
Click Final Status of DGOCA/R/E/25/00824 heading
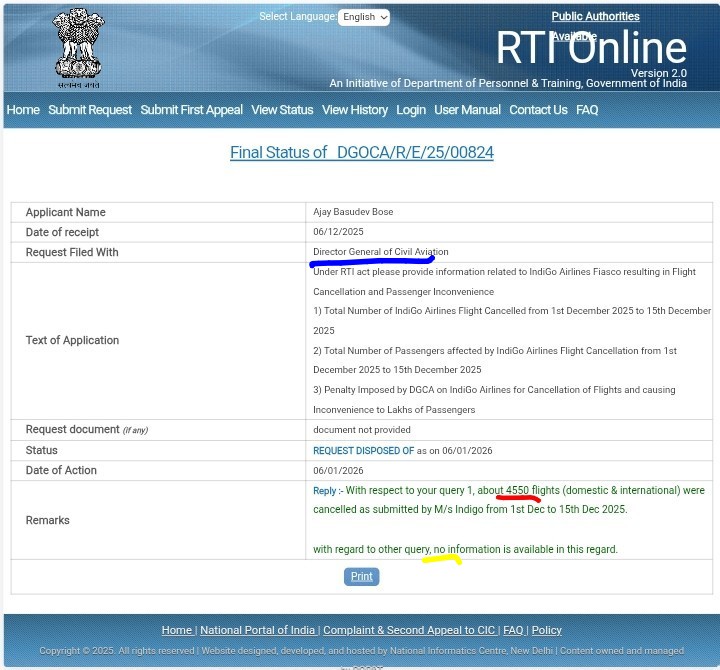coord(362,152)
